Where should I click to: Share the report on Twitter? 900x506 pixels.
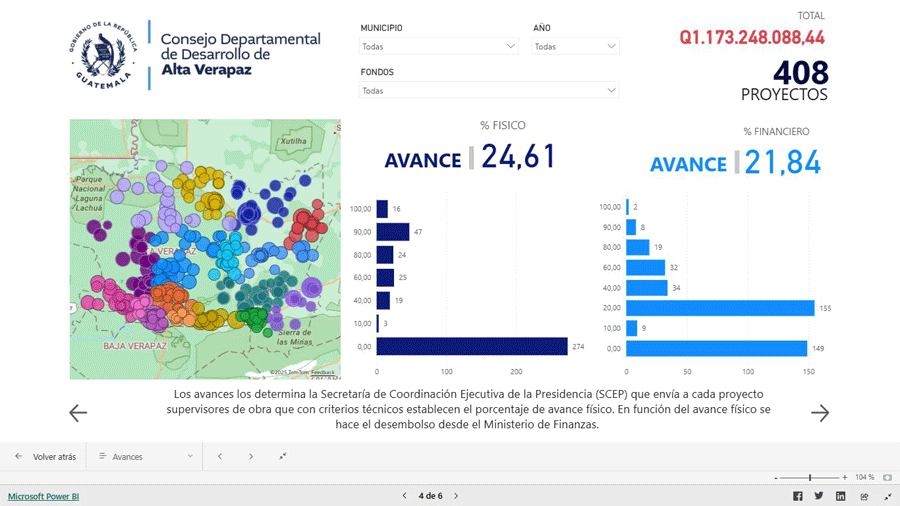pyautogui.click(x=819, y=496)
